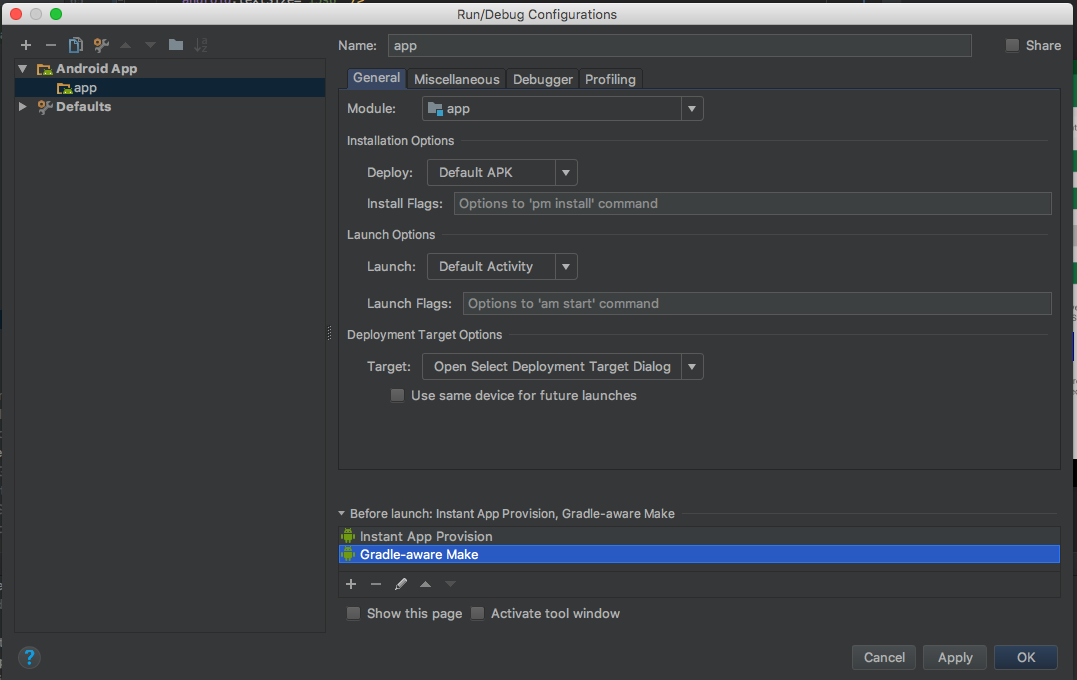Click the Apply button

pyautogui.click(x=955, y=657)
